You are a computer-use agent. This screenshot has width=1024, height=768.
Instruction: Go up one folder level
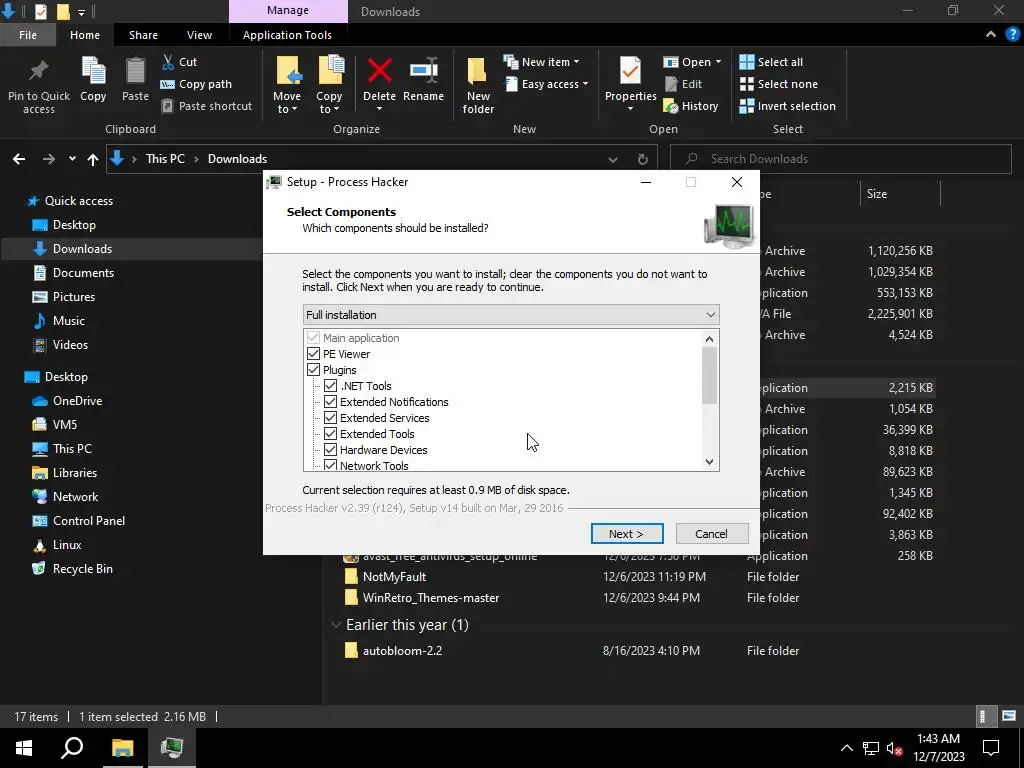pos(93,159)
